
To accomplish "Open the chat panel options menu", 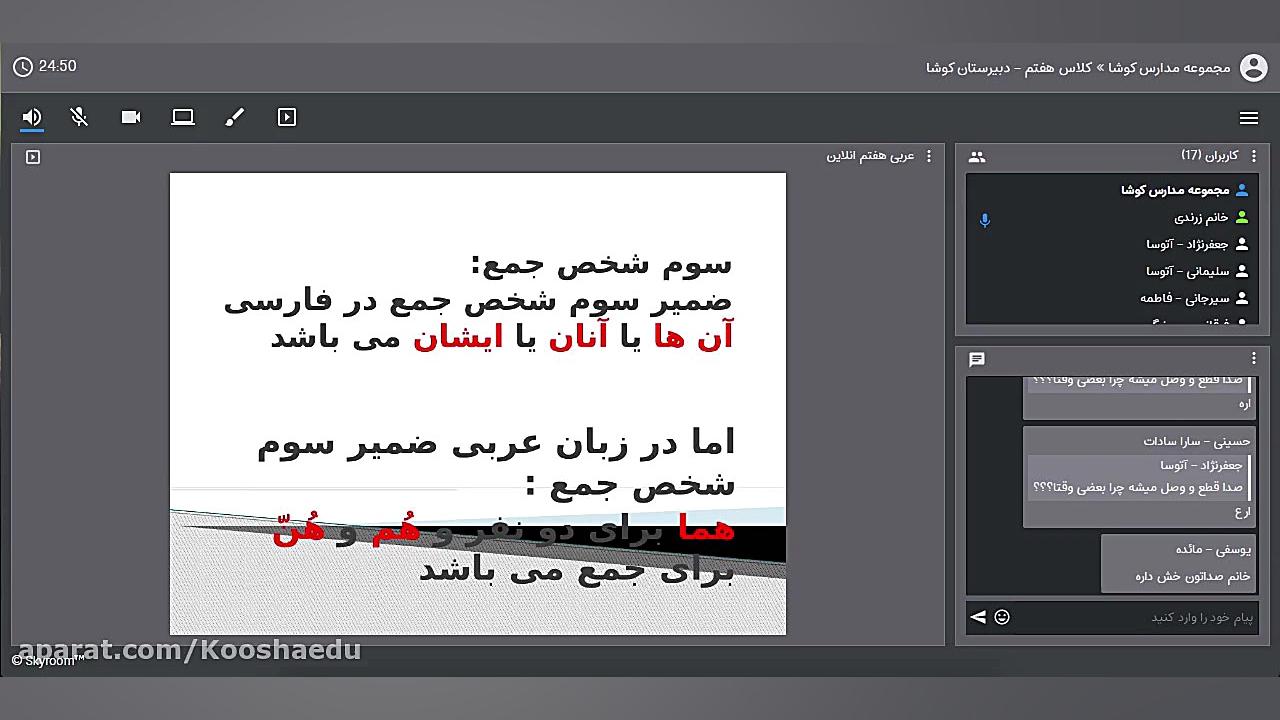I will [1255, 360].
